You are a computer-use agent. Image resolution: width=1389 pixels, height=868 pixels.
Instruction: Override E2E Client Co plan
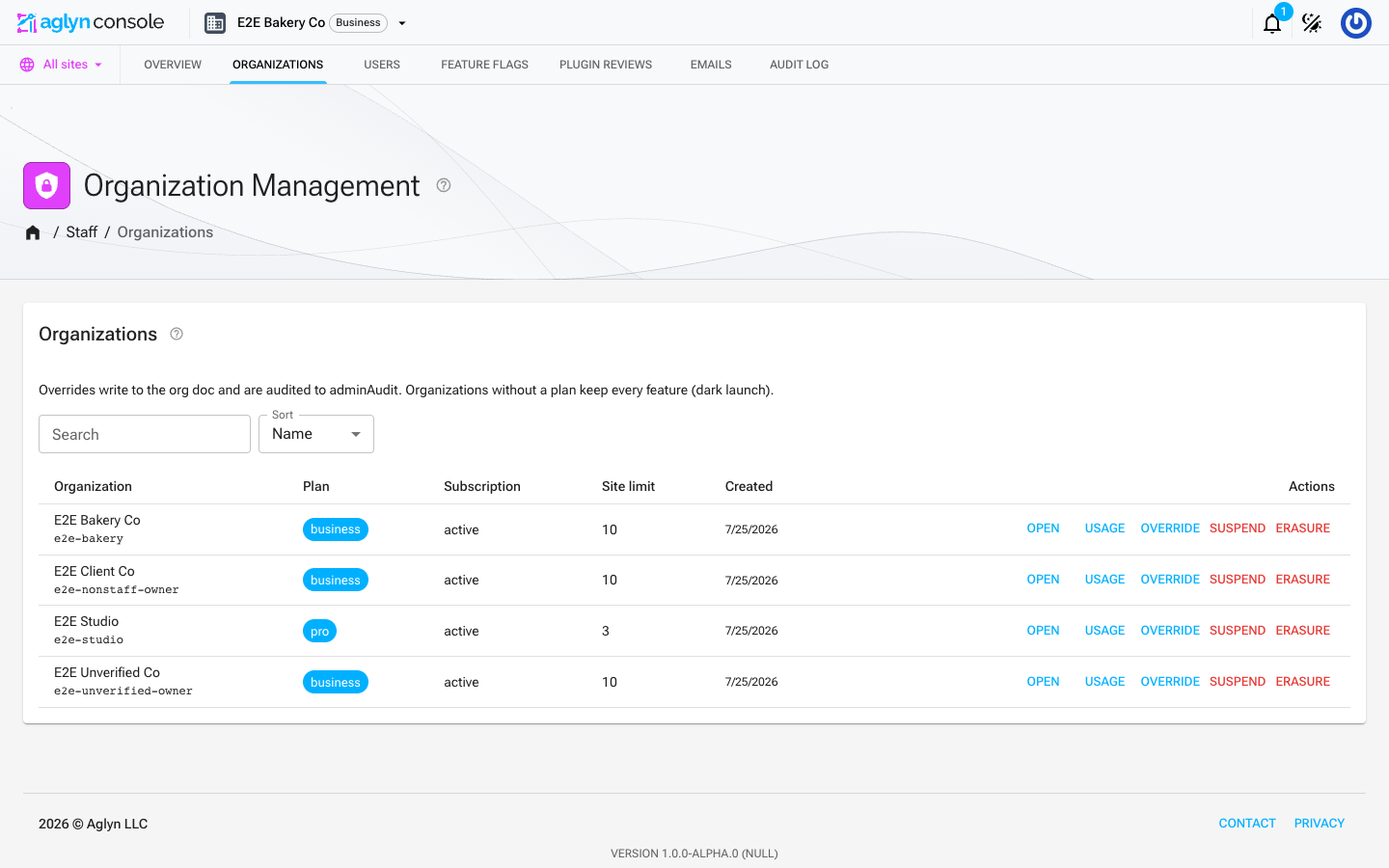1170,580
